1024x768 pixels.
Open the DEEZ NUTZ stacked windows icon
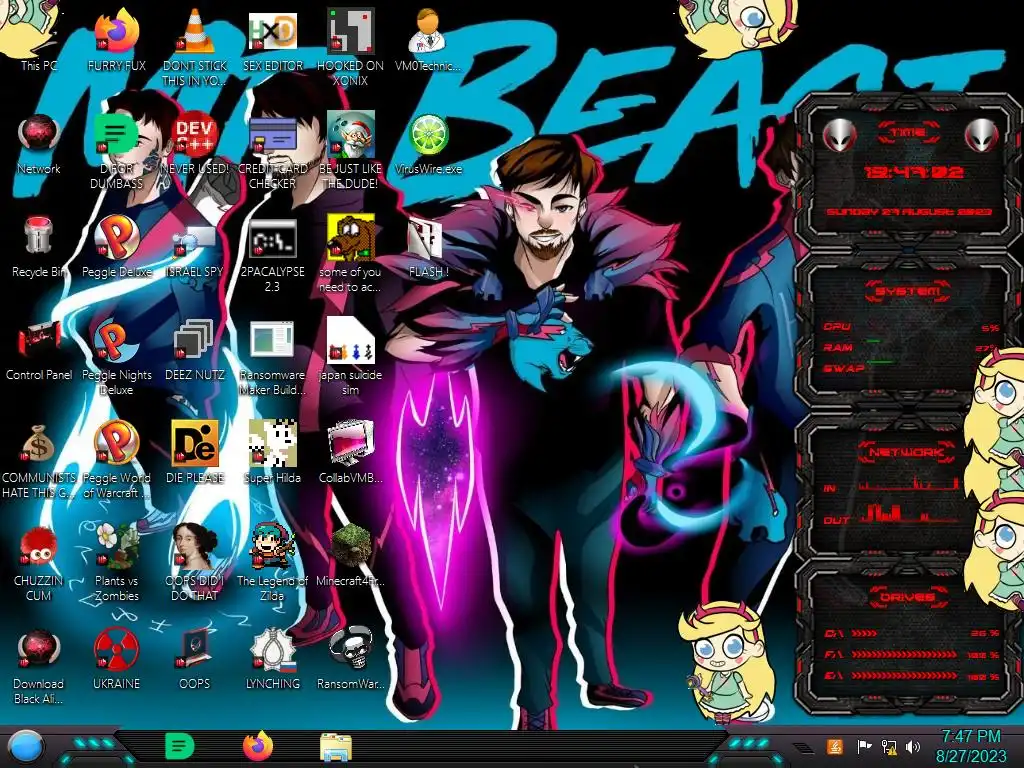[195, 347]
